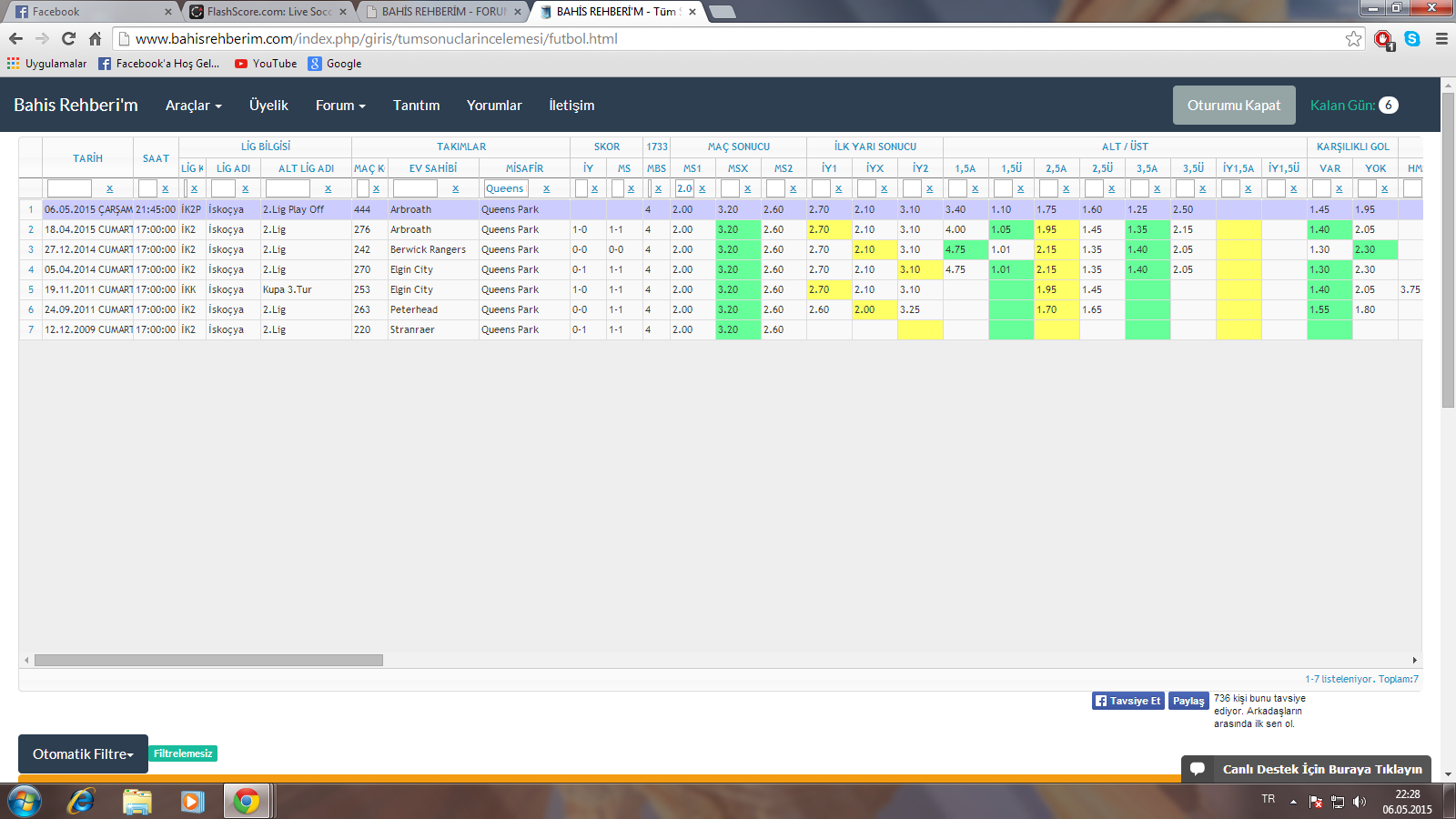Open the Yorumlar menu item
The height and width of the screenshot is (819, 1456).
[x=494, y=106]
